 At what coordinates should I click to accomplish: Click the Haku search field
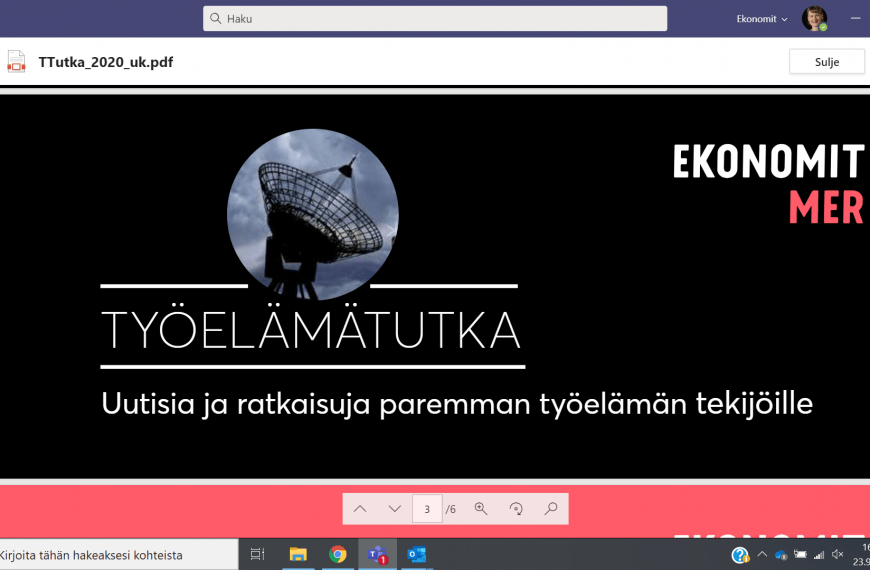point(434,18)
